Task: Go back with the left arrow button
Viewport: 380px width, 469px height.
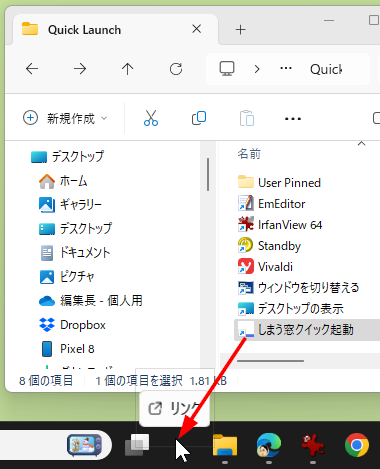Action: point(32,69)
